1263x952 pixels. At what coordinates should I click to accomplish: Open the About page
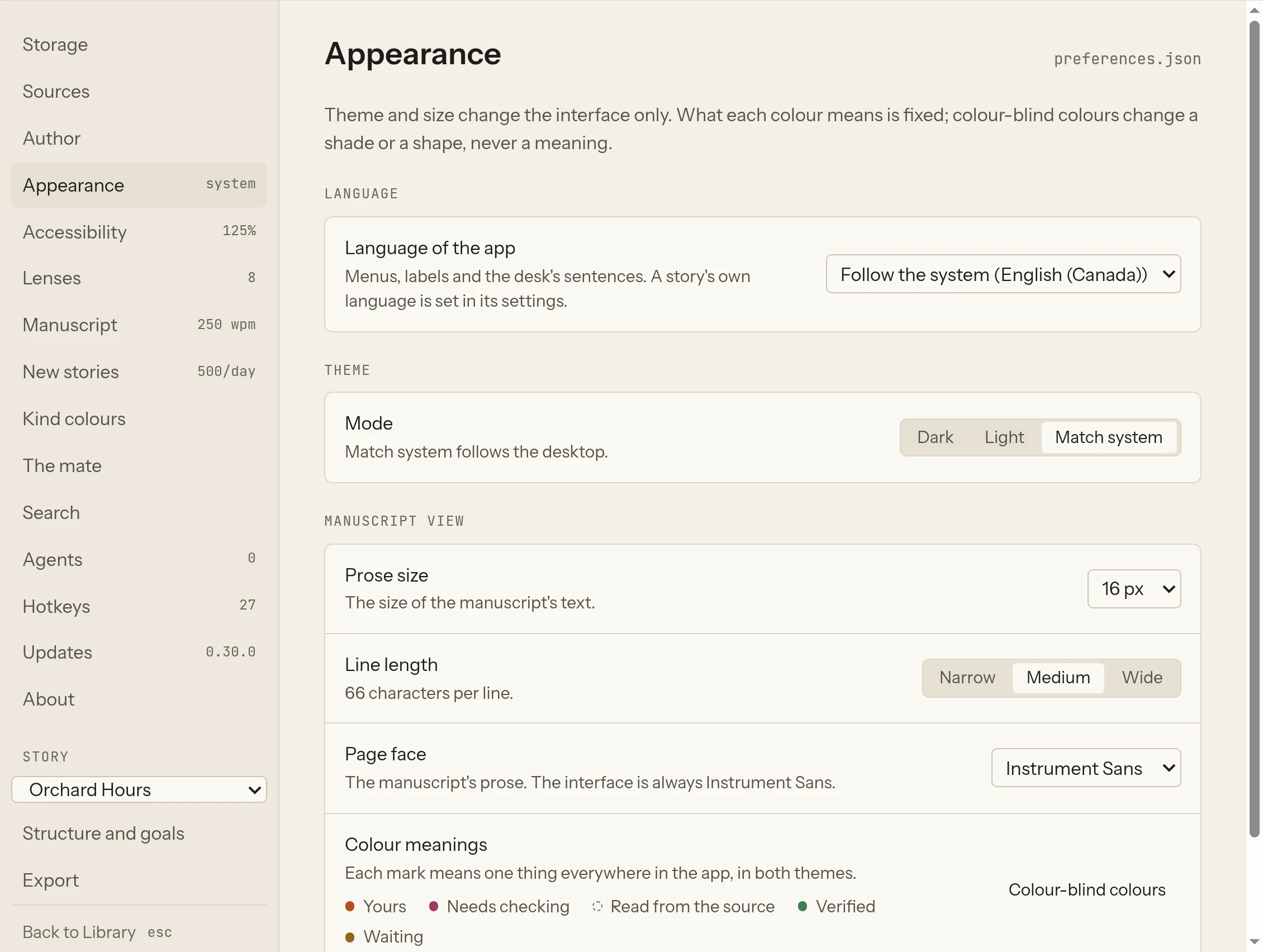(x=139, y=698)
